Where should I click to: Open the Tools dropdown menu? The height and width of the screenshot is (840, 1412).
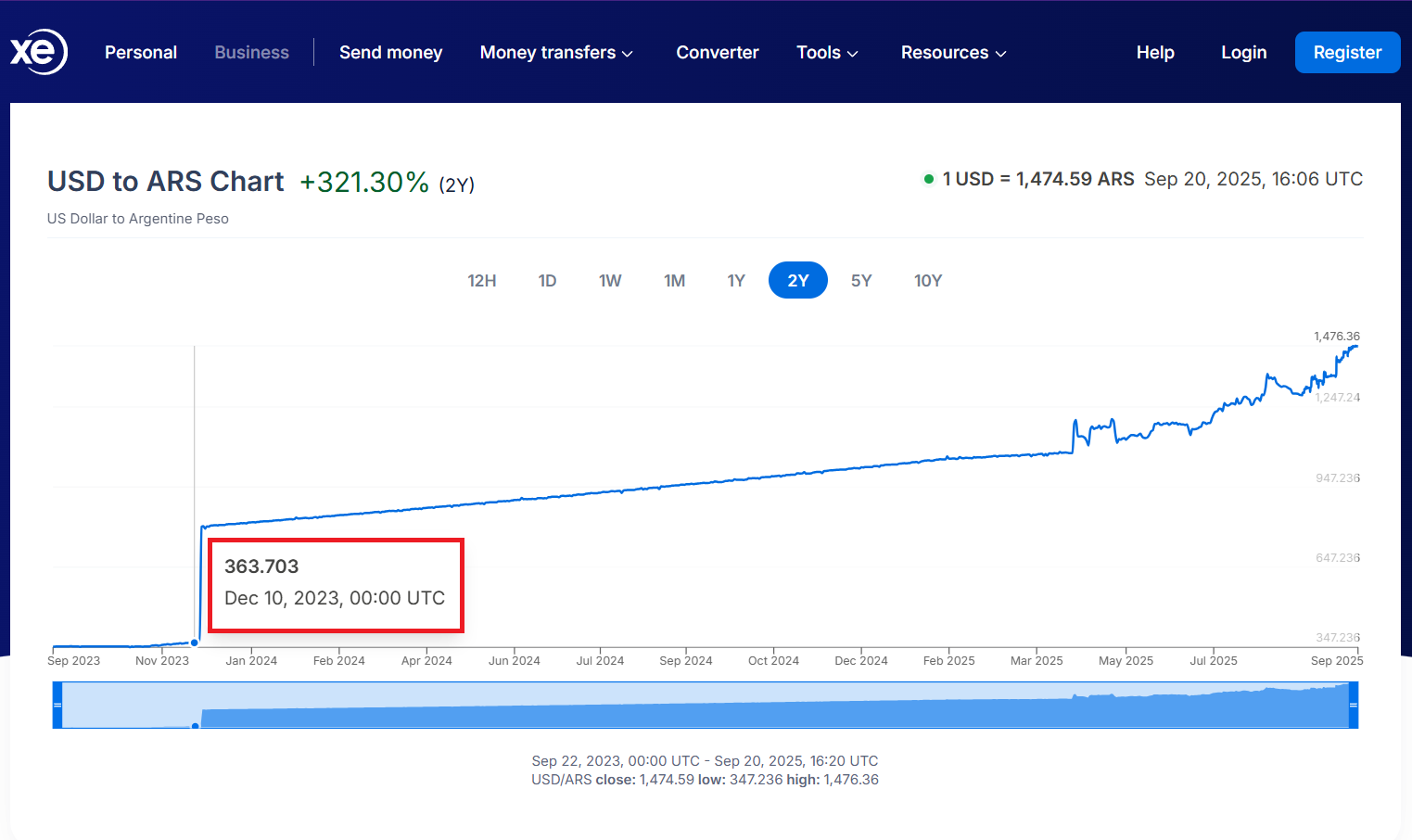click(827, 53)
